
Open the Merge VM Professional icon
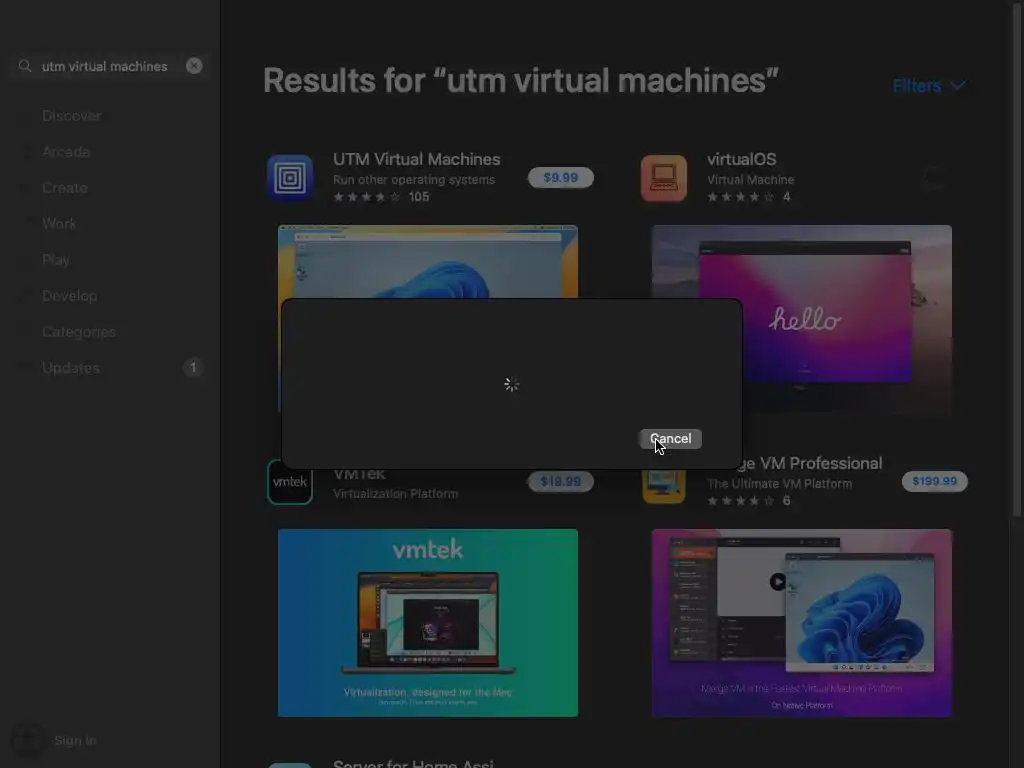tap(664, 487)
